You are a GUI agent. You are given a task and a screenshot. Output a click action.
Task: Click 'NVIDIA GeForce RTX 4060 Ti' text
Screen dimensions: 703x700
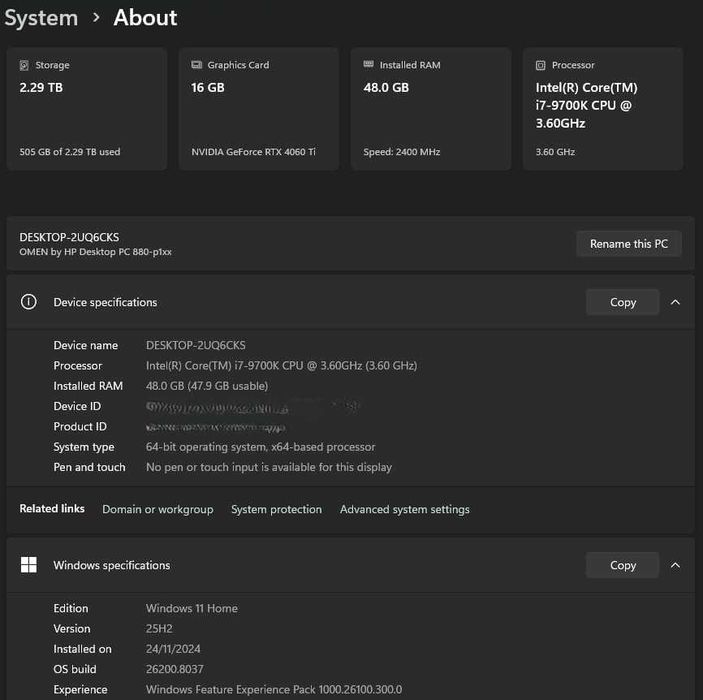(253, 152)
